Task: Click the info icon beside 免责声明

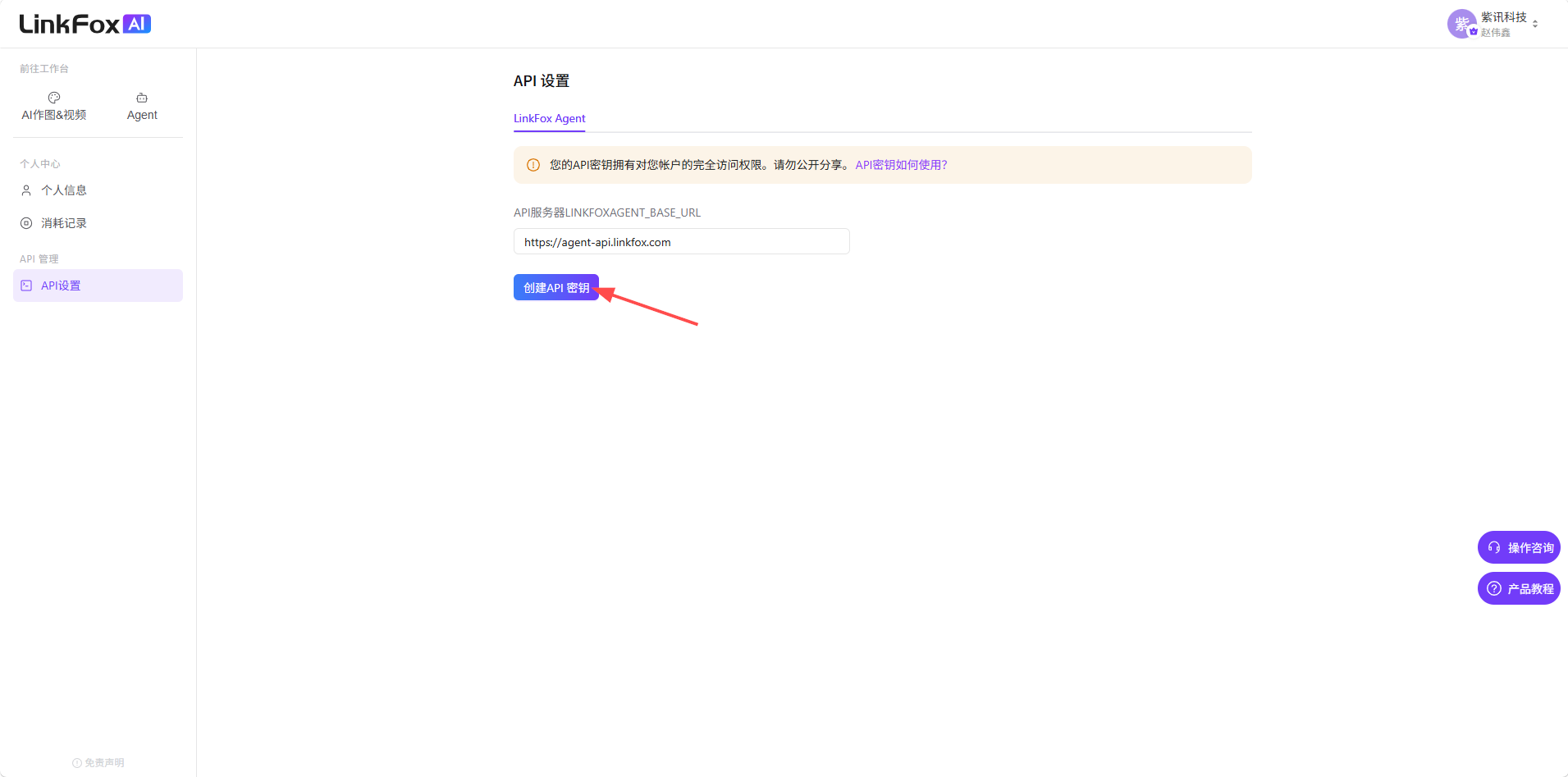Action: coord(77,763)
